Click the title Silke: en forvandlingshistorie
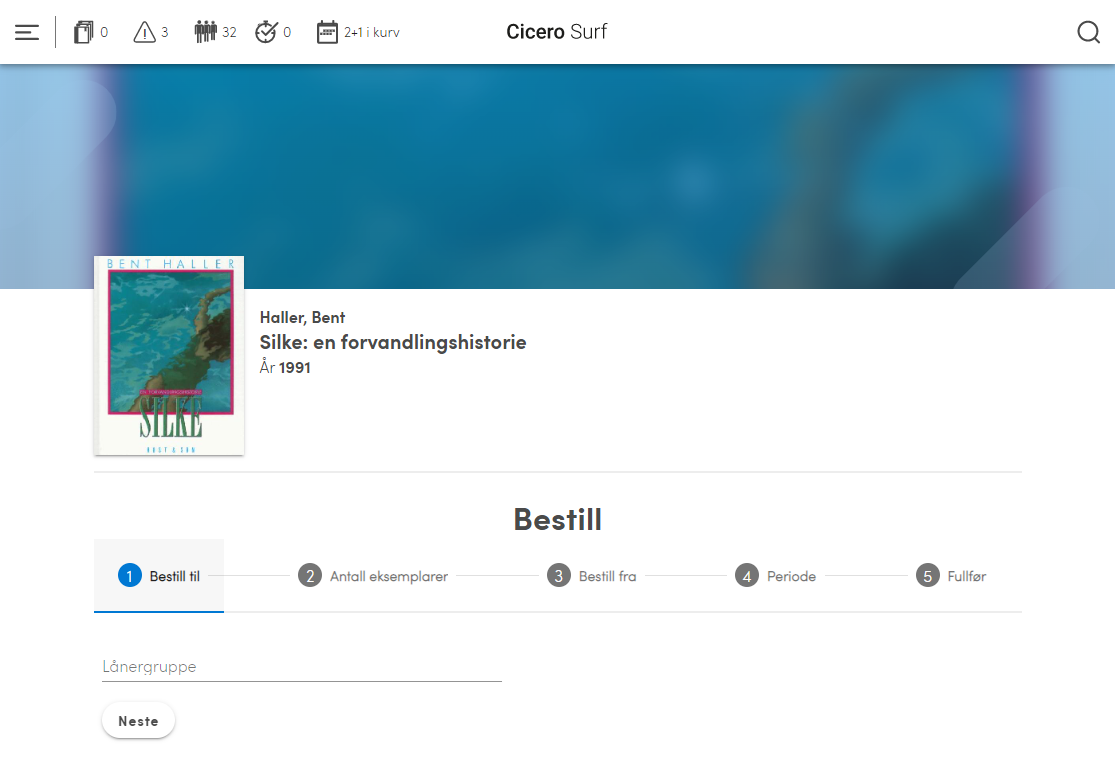Screen dimensions: 1115x757 393,343
